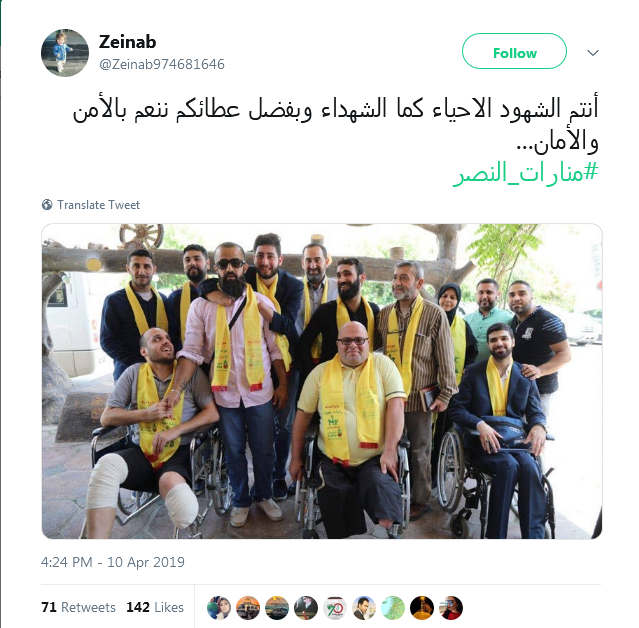This screenshot has width=639, height=628.
Task: Open the @Zeinab974681646 handle link
Action: (x=162, y=64)
